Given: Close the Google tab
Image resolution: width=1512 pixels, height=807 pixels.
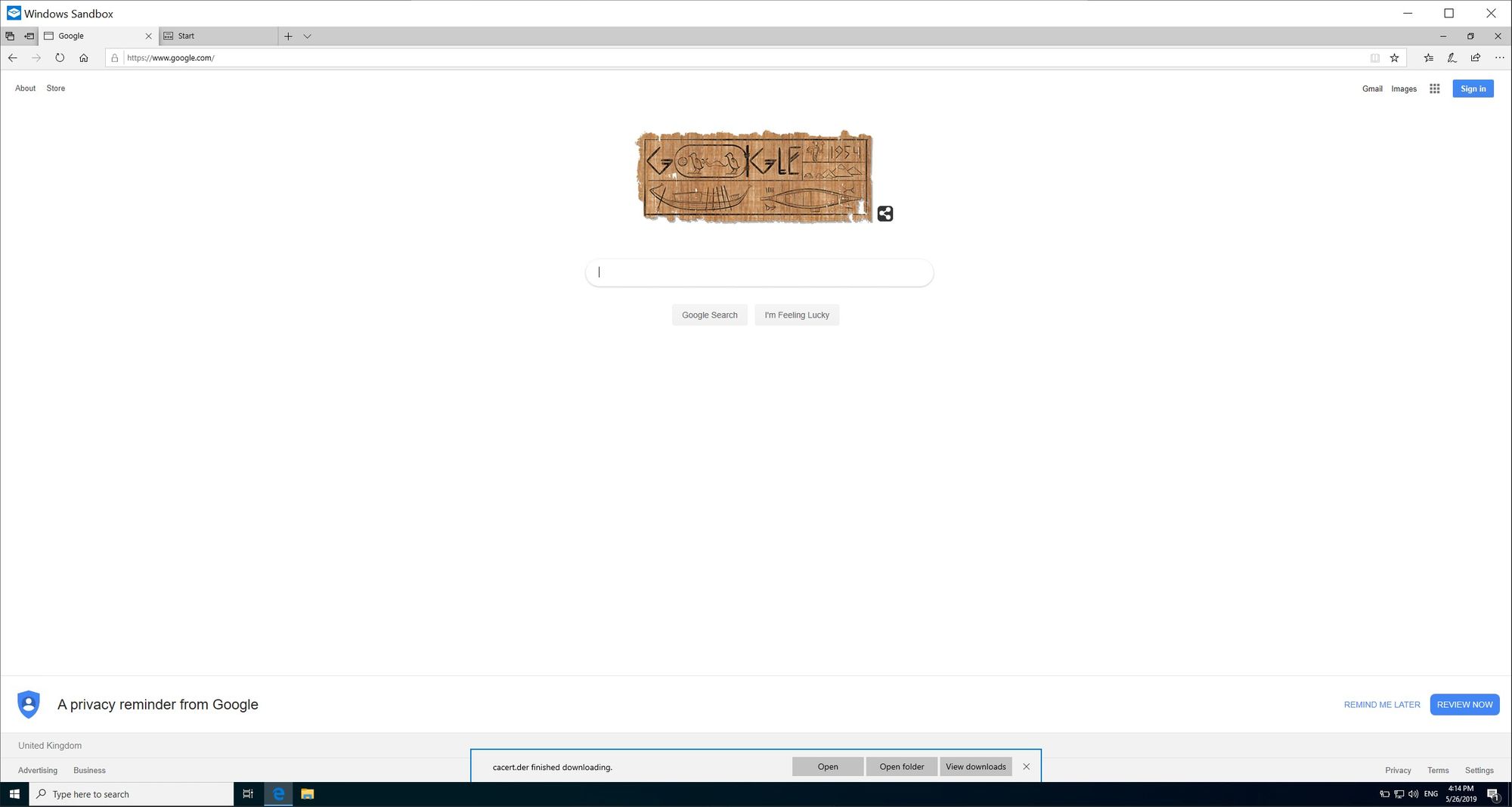Looking at the screenshot, I should pyautogui.click(x=148, y=36).
